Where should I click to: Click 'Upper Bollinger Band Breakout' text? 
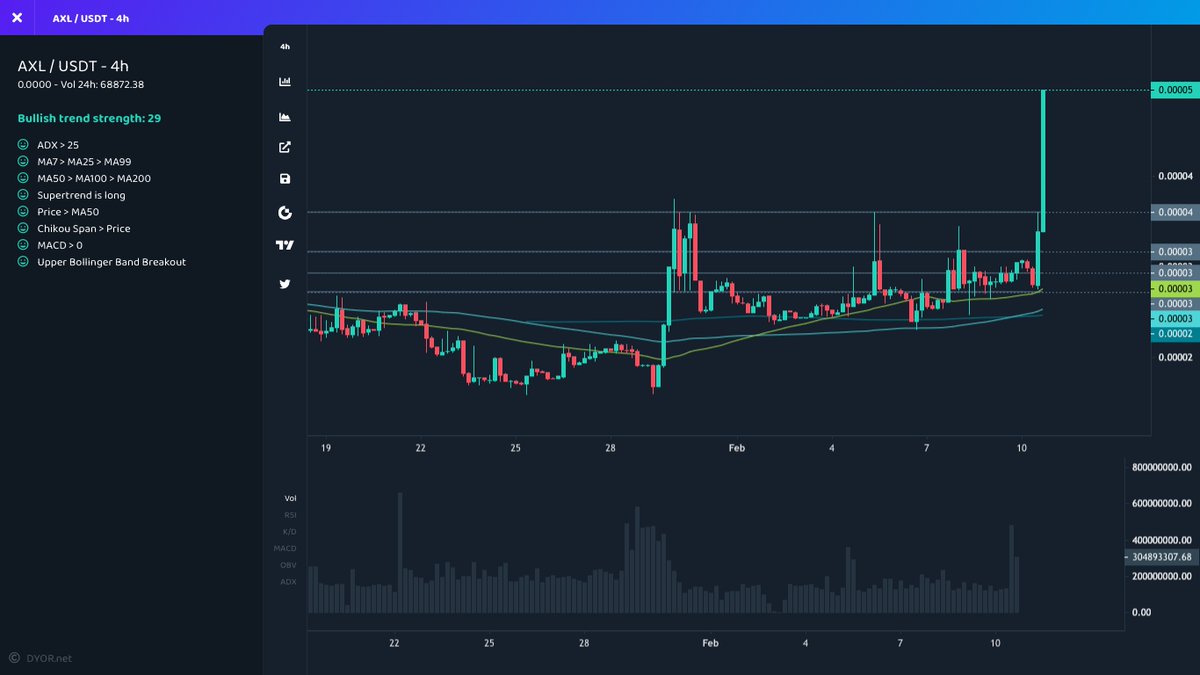[111, 262]
